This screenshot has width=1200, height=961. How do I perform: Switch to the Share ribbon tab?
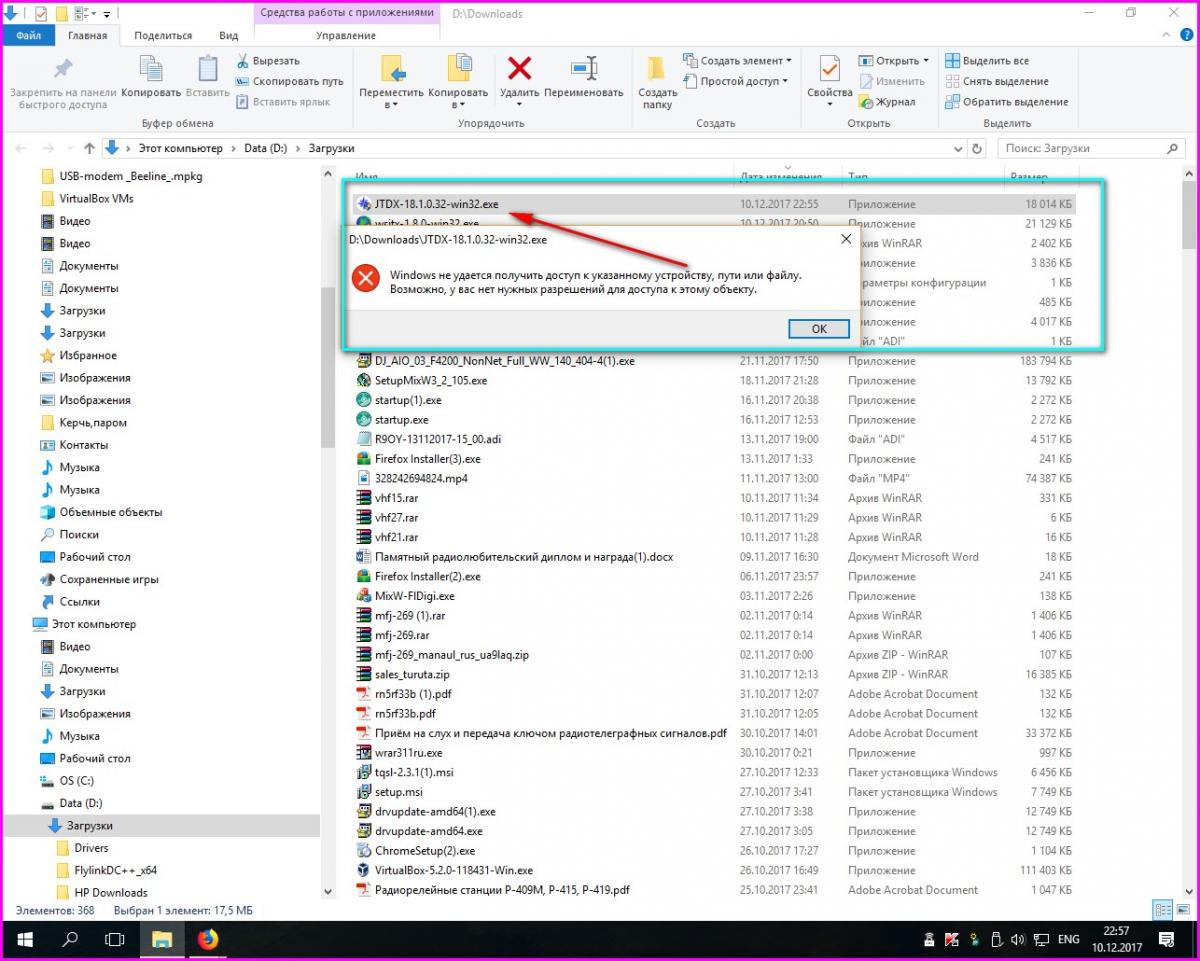(x=162, y=36)
